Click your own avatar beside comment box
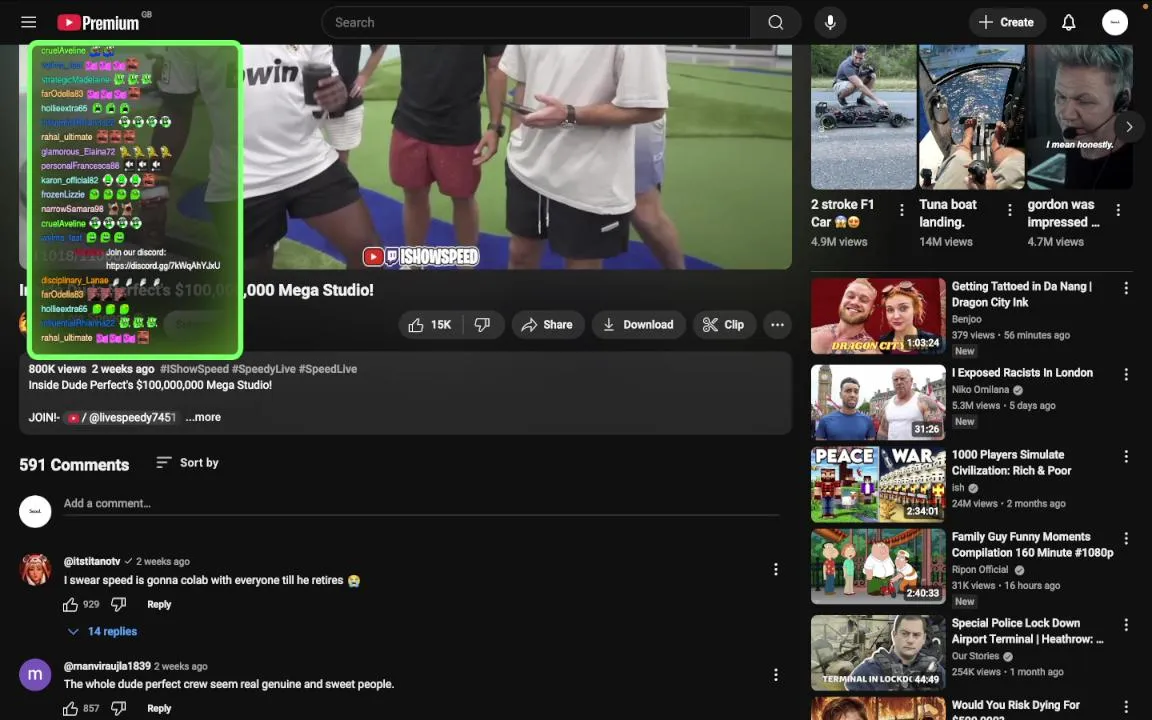 pyautogui.click(x=35, y=511)
